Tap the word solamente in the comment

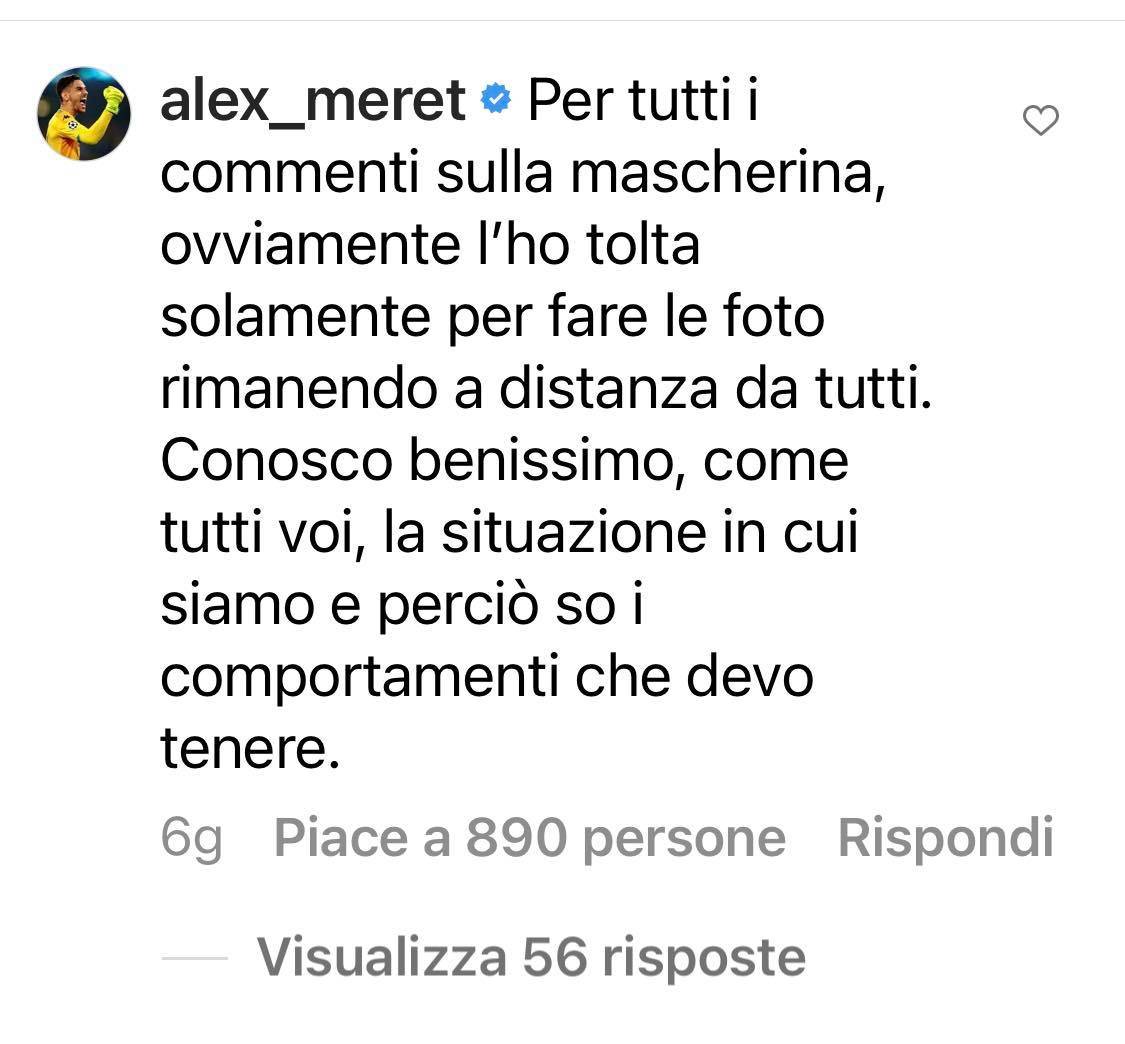point(296,316)
